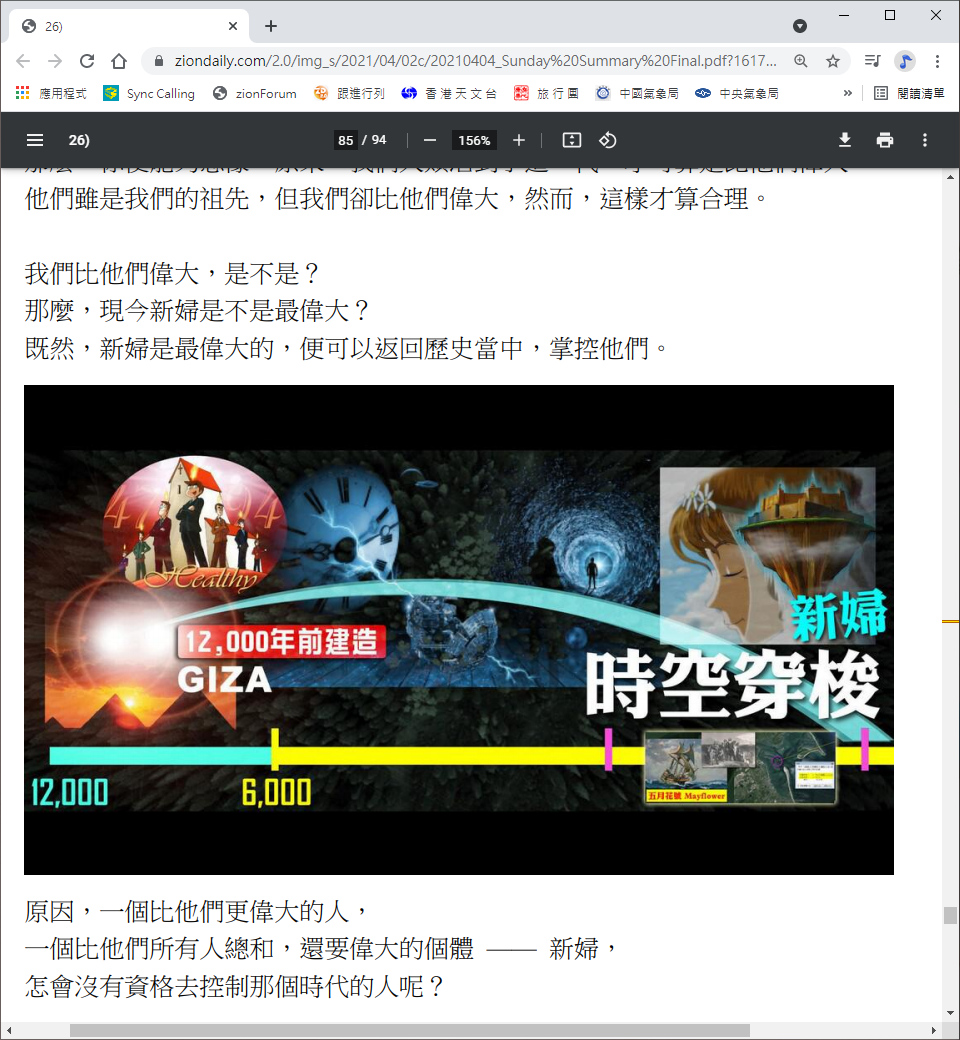Open the Sync Calling bookmark
This screenshot has height=1040, width=960.
(x=149, y=94)
